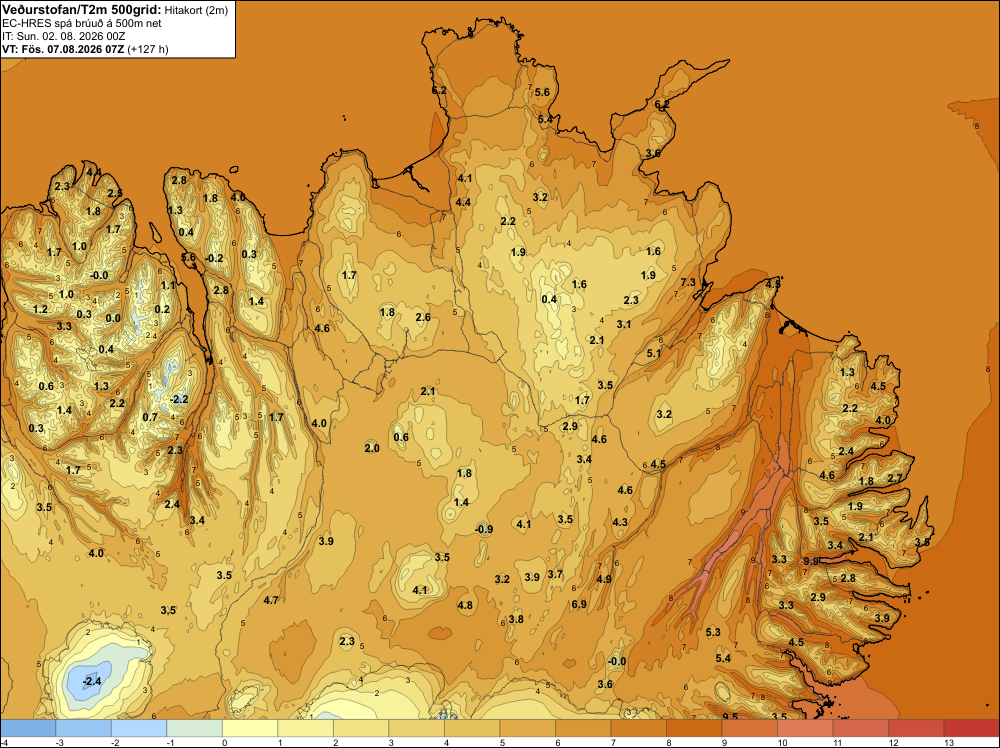
Task: Click the legend tick label "-3"
Action: (59, 742)
